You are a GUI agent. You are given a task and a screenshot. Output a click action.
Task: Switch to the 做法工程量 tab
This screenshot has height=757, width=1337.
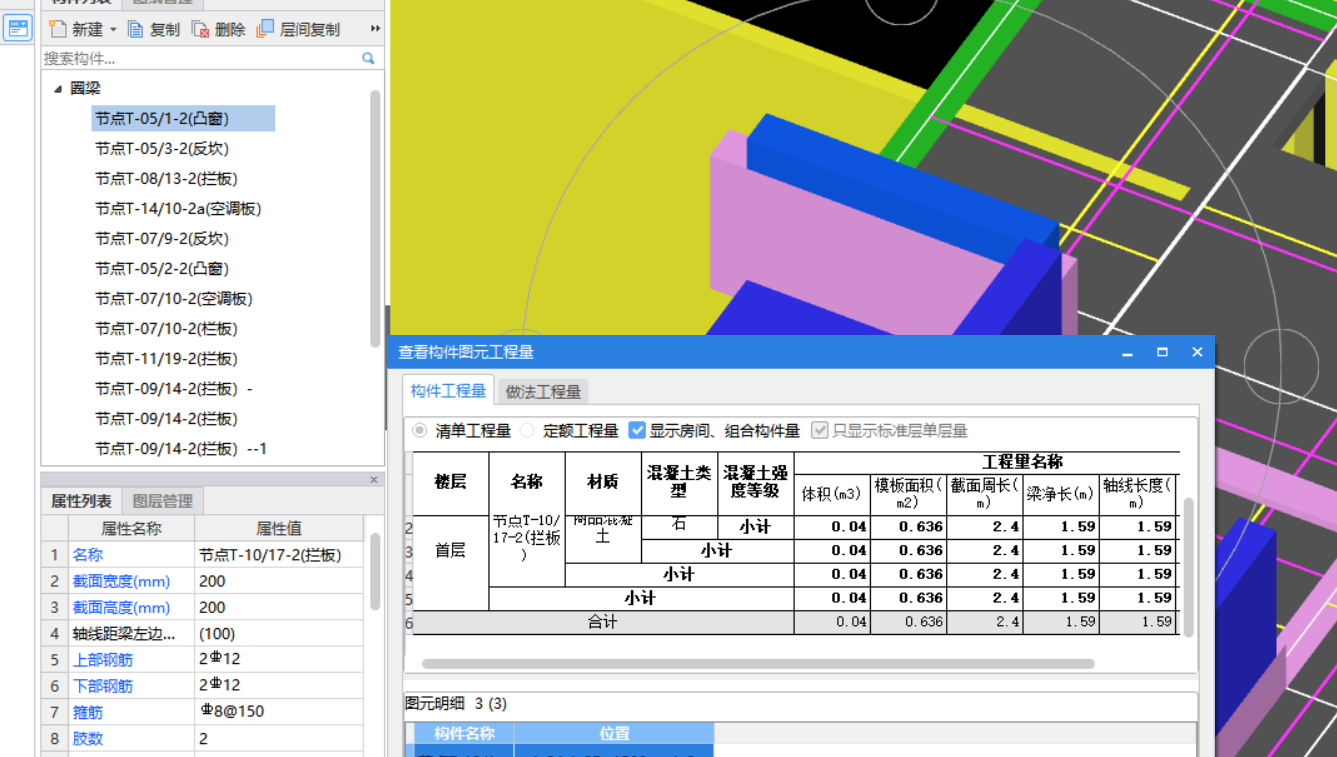tap(542, 392)
